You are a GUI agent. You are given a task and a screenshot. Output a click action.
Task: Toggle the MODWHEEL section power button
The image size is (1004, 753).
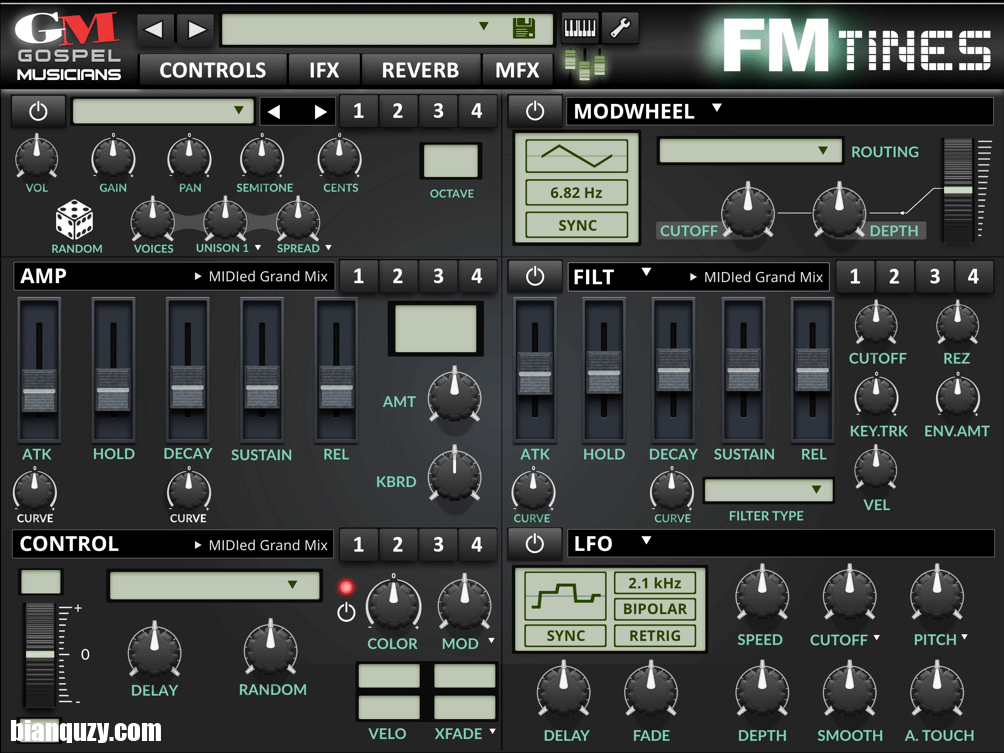(x=535, y=112)
